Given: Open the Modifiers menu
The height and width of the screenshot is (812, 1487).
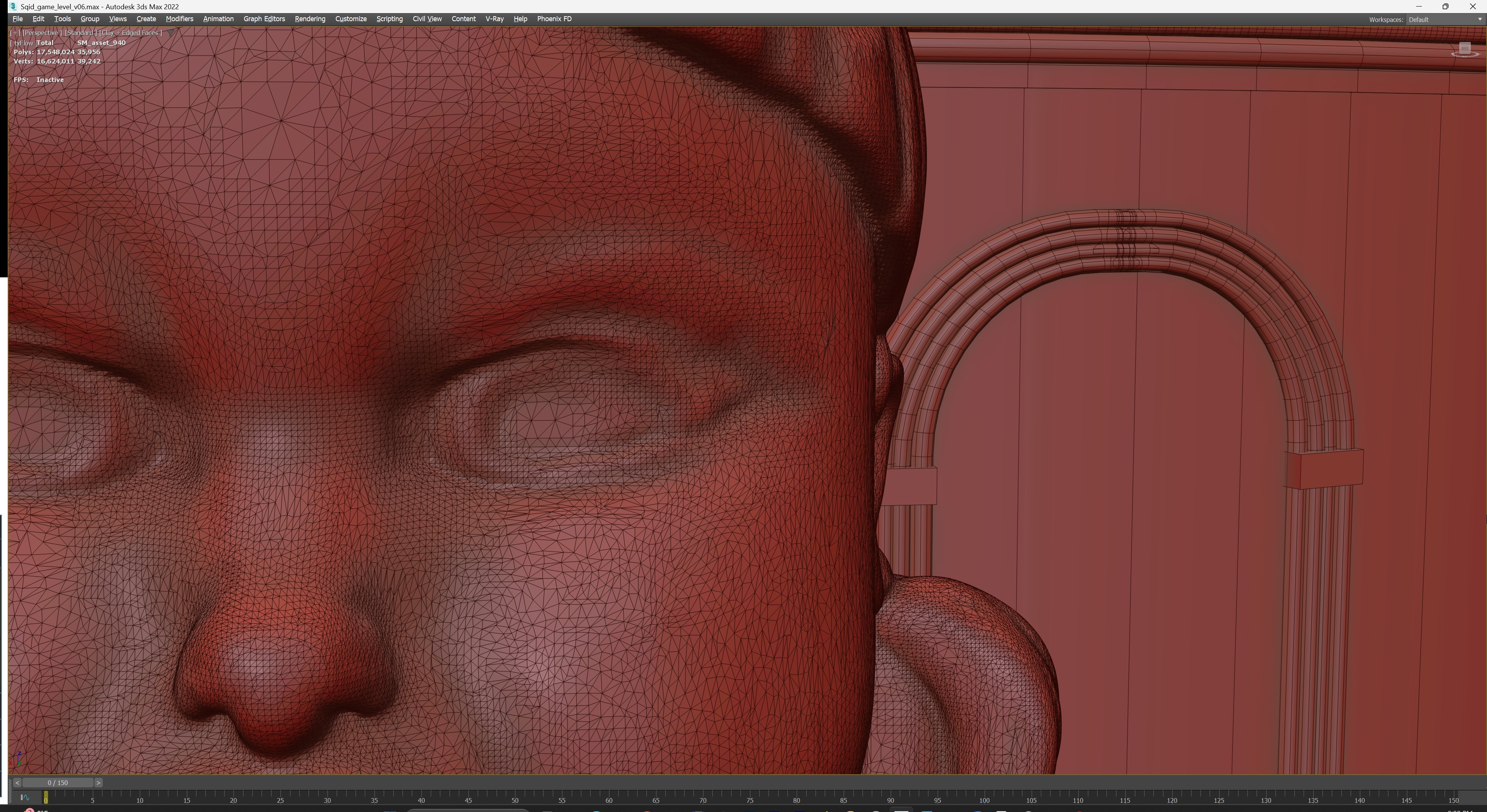Looking at the screenshot, I should (179, 19).
